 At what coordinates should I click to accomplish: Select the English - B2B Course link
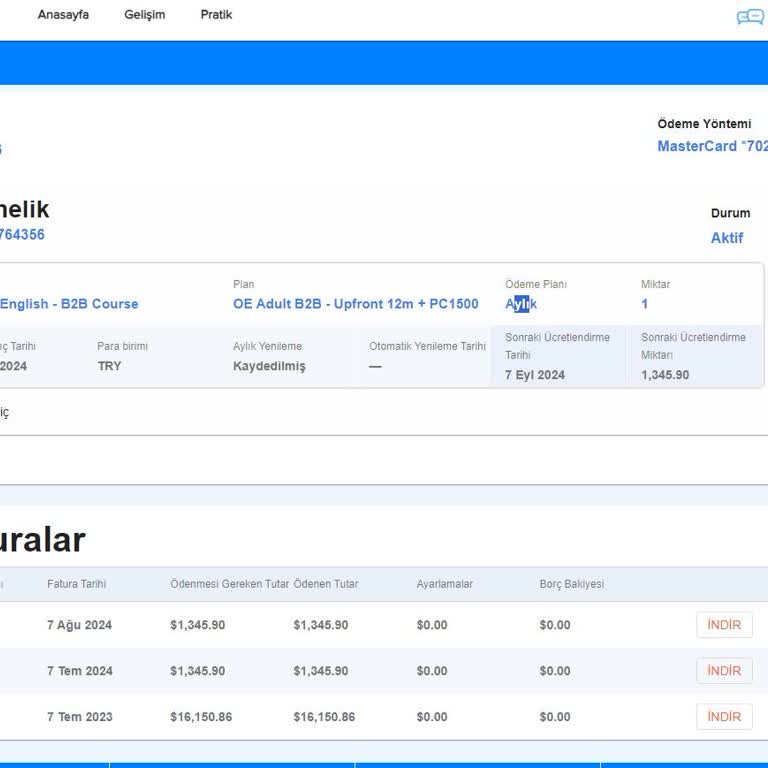point(69,304)
